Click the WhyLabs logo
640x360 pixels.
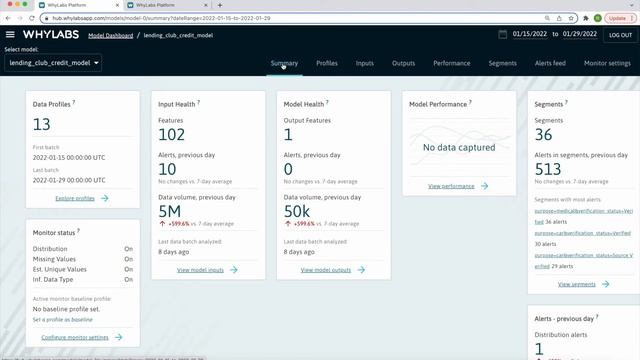51,35
